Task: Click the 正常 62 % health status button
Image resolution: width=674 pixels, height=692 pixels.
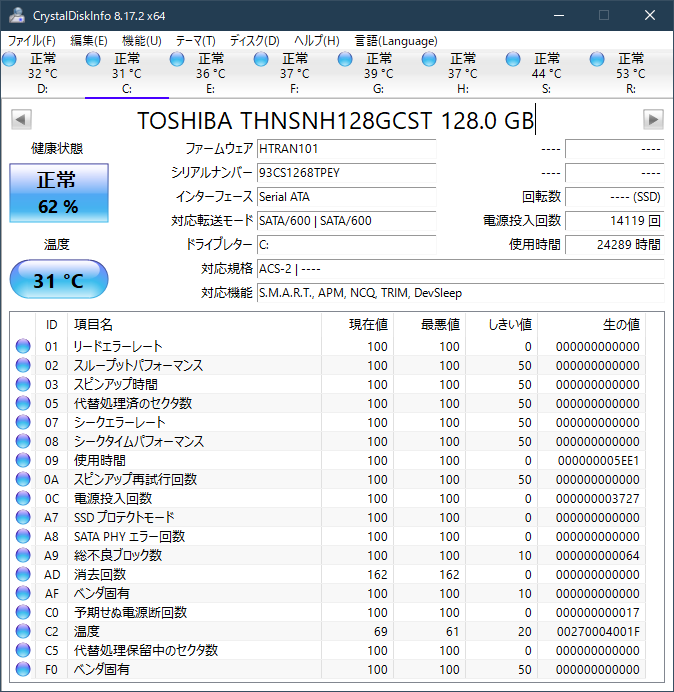Action: coord(59,193)
